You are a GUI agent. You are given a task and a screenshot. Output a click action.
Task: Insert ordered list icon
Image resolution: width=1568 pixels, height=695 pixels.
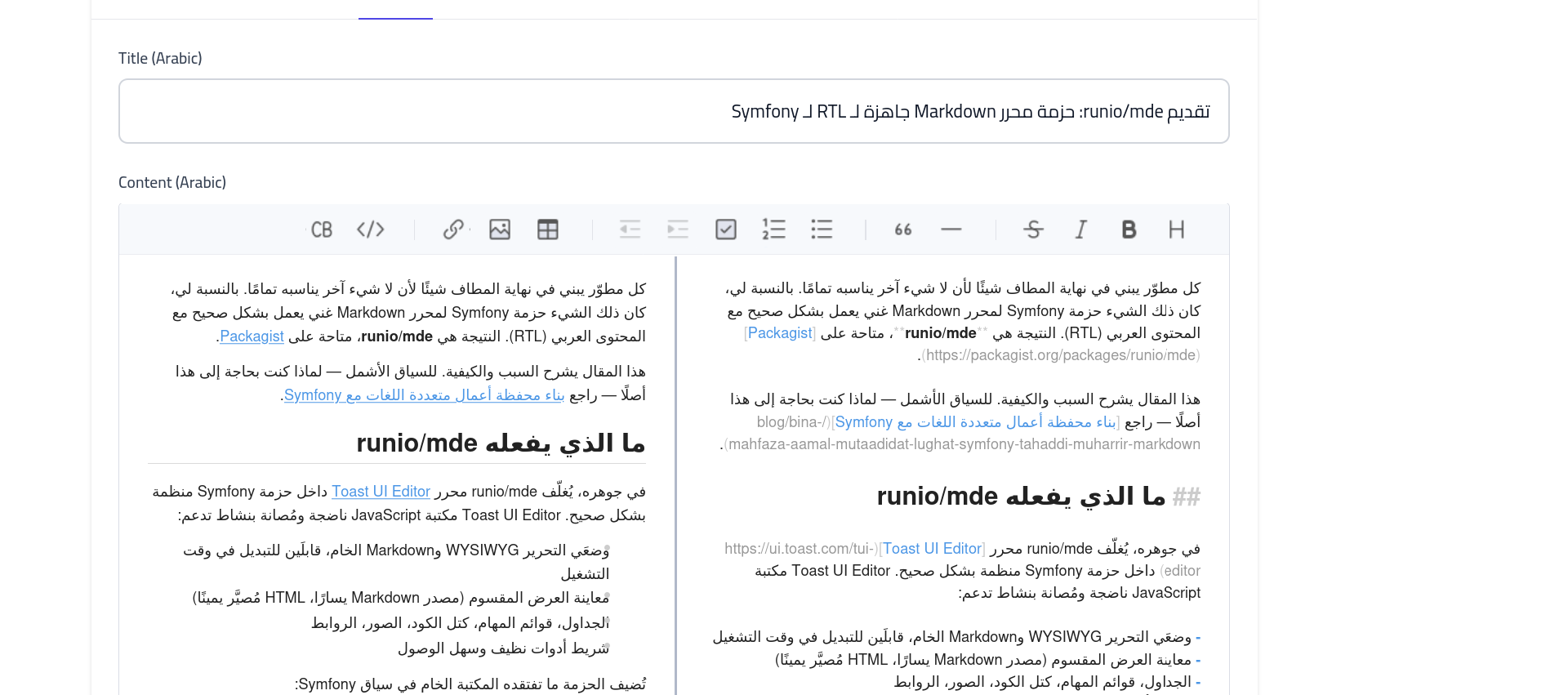point(773,229)
